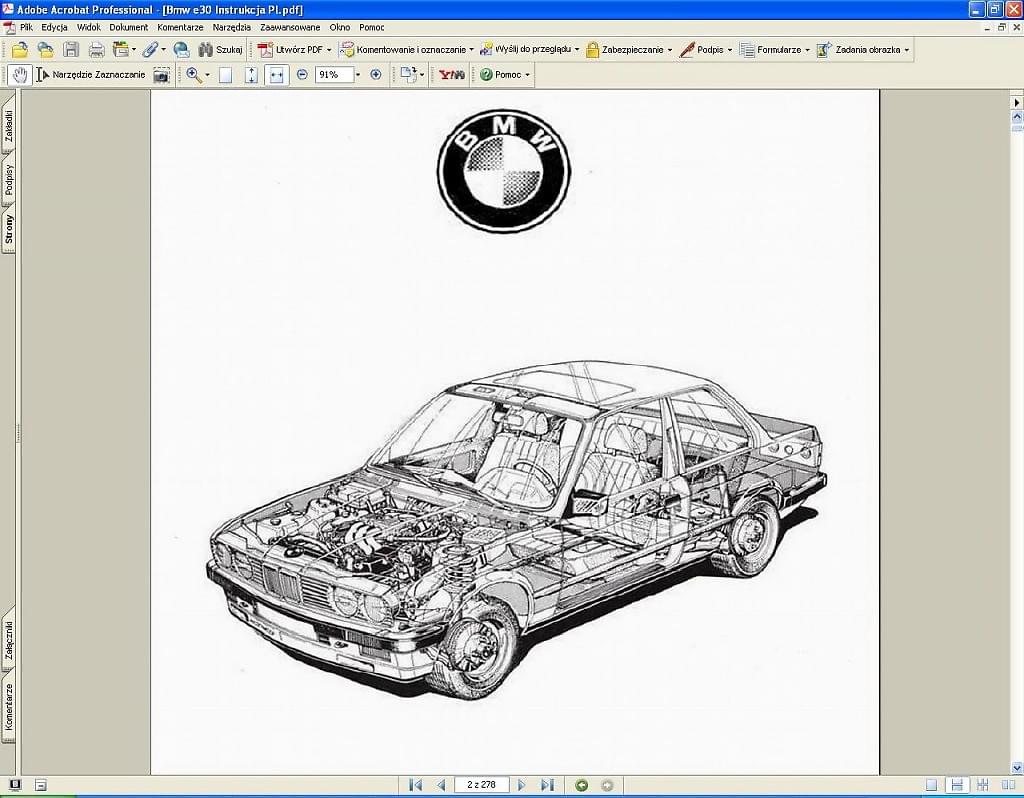Switch to Single Page layout
The height and width of the screenshot is (798, 1024).
[x=931, y=785]
